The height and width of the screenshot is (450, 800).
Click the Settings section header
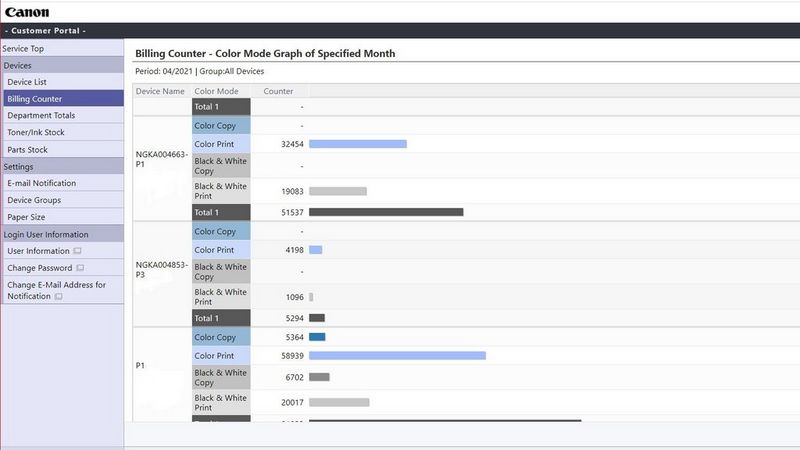[19, 167]
